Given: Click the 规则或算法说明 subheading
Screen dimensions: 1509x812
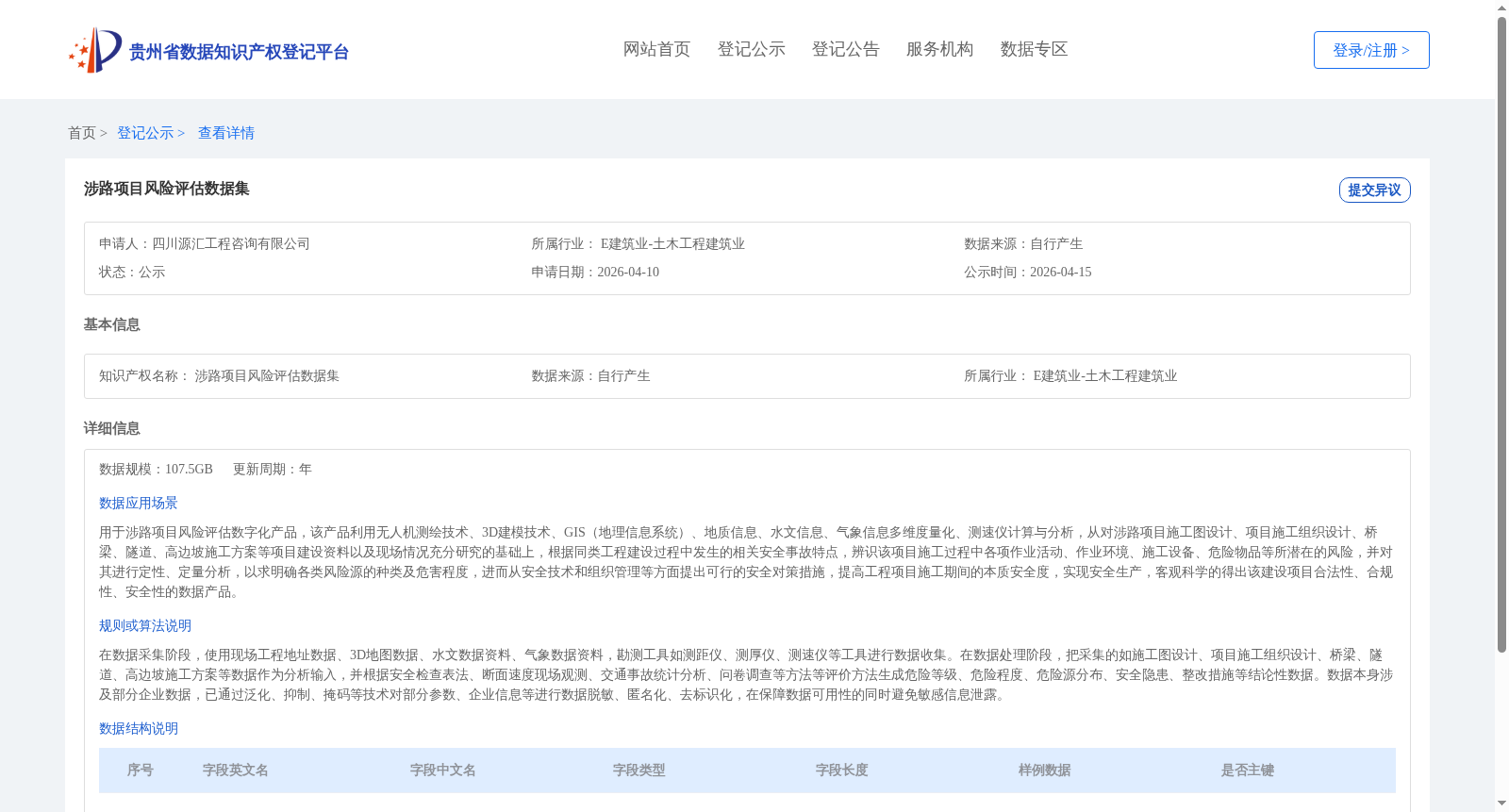Looking at the screenshot, I should [x=145, y=625].
